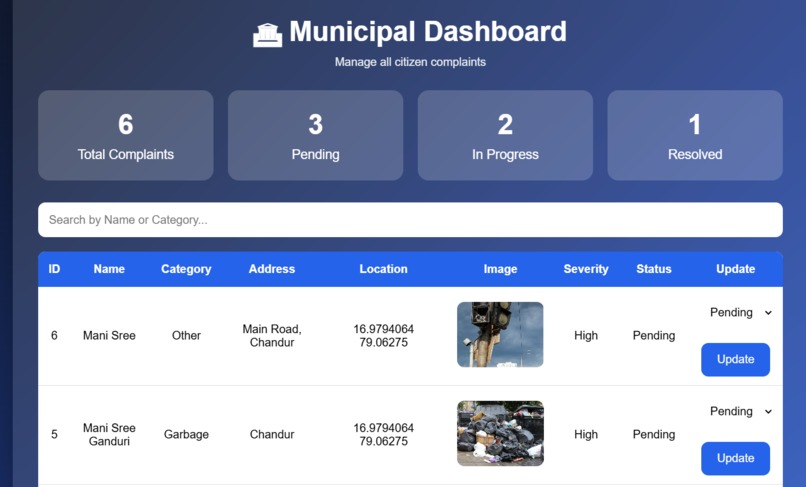Screen dimensions: 806x487
Task: Open the status dropdown for Mani Sree row 6
Action: click(740, 312)
